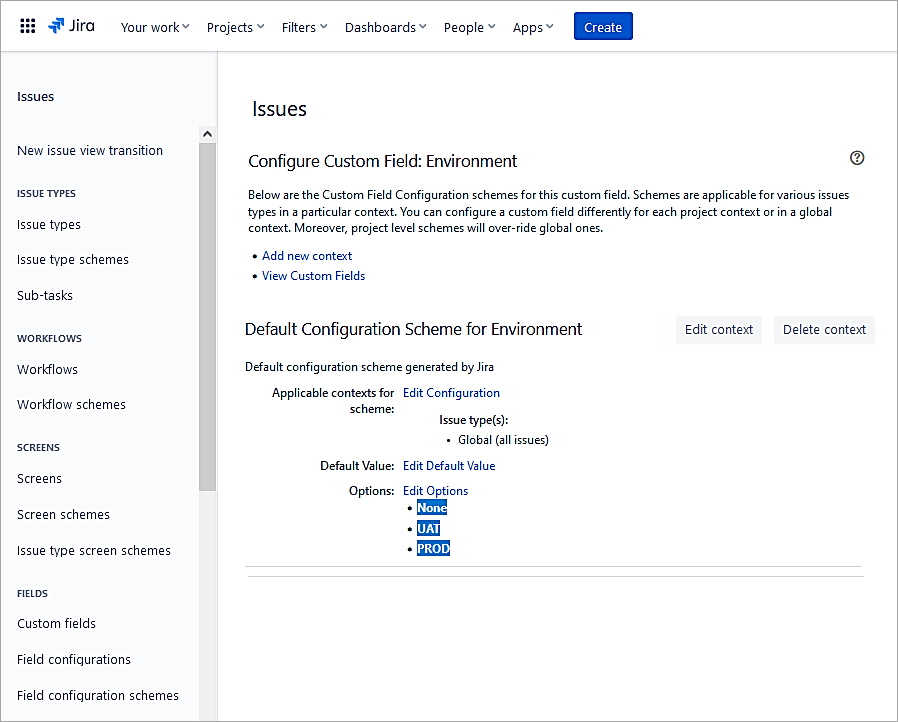Open the Projects dropdown menu
The image size is (898, 722).
235,27
